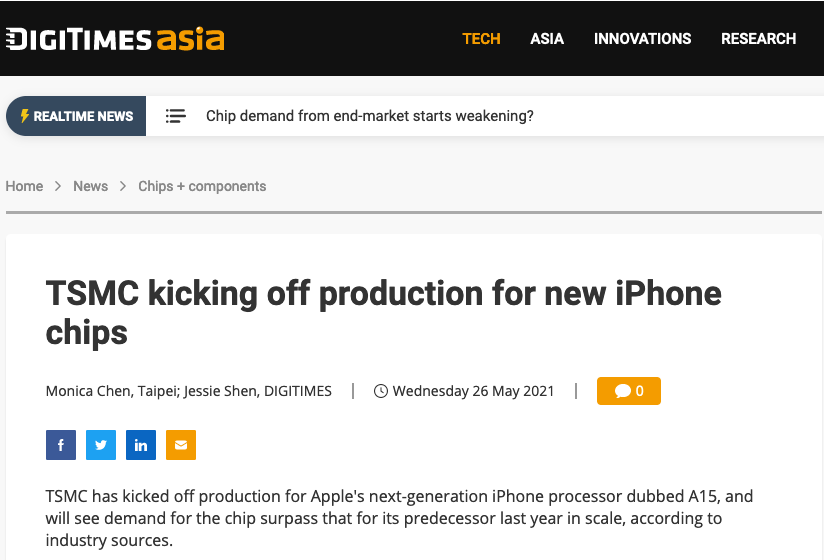This screenshot has height=560, width=824.
Task: Open the TECH menu
Action: tap(481, 38)
